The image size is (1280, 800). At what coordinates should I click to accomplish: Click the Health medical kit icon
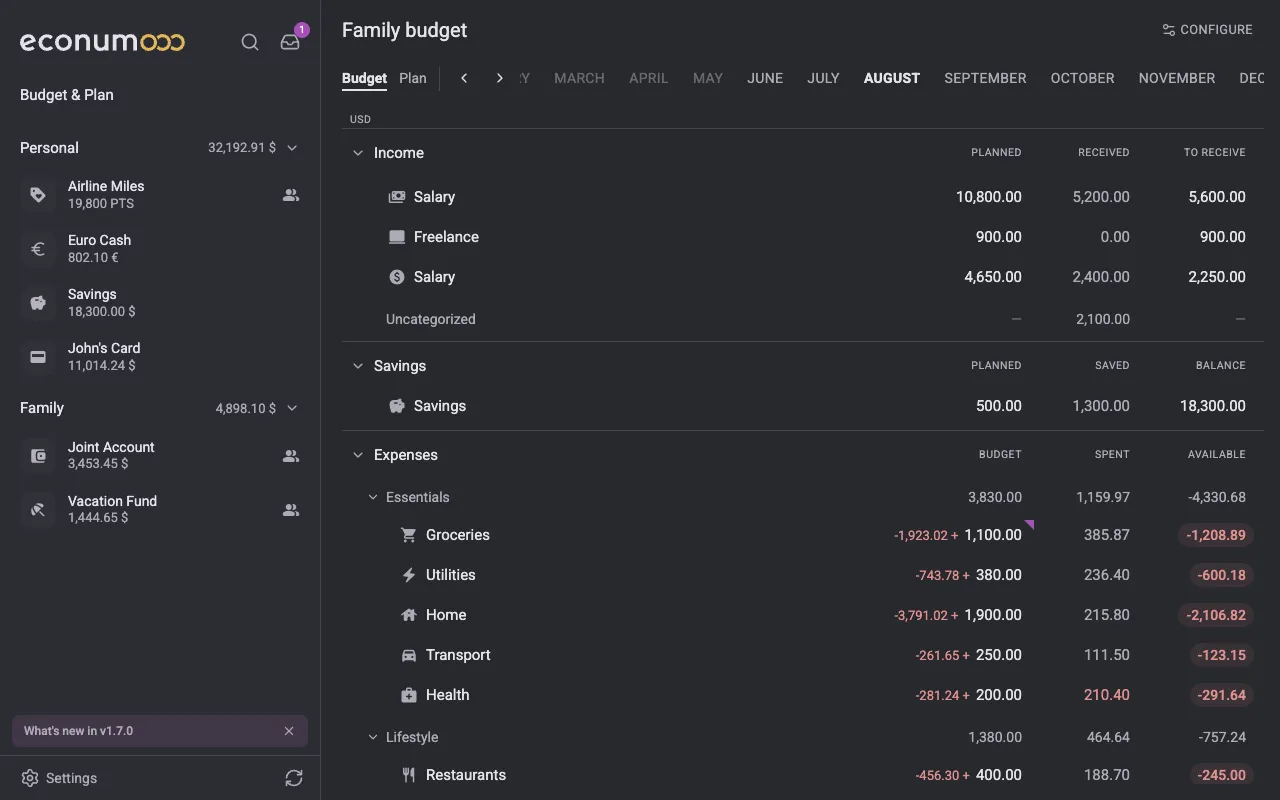point(408,695)
